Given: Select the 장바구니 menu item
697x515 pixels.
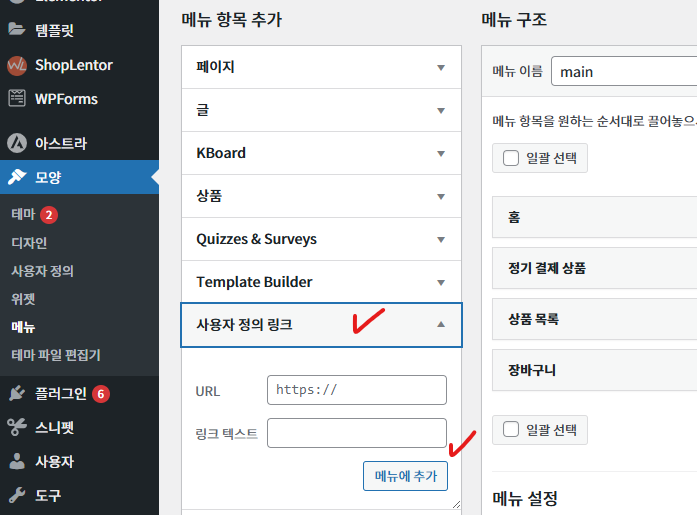Looking at the screenshot, I should click(x=595, y=370).
